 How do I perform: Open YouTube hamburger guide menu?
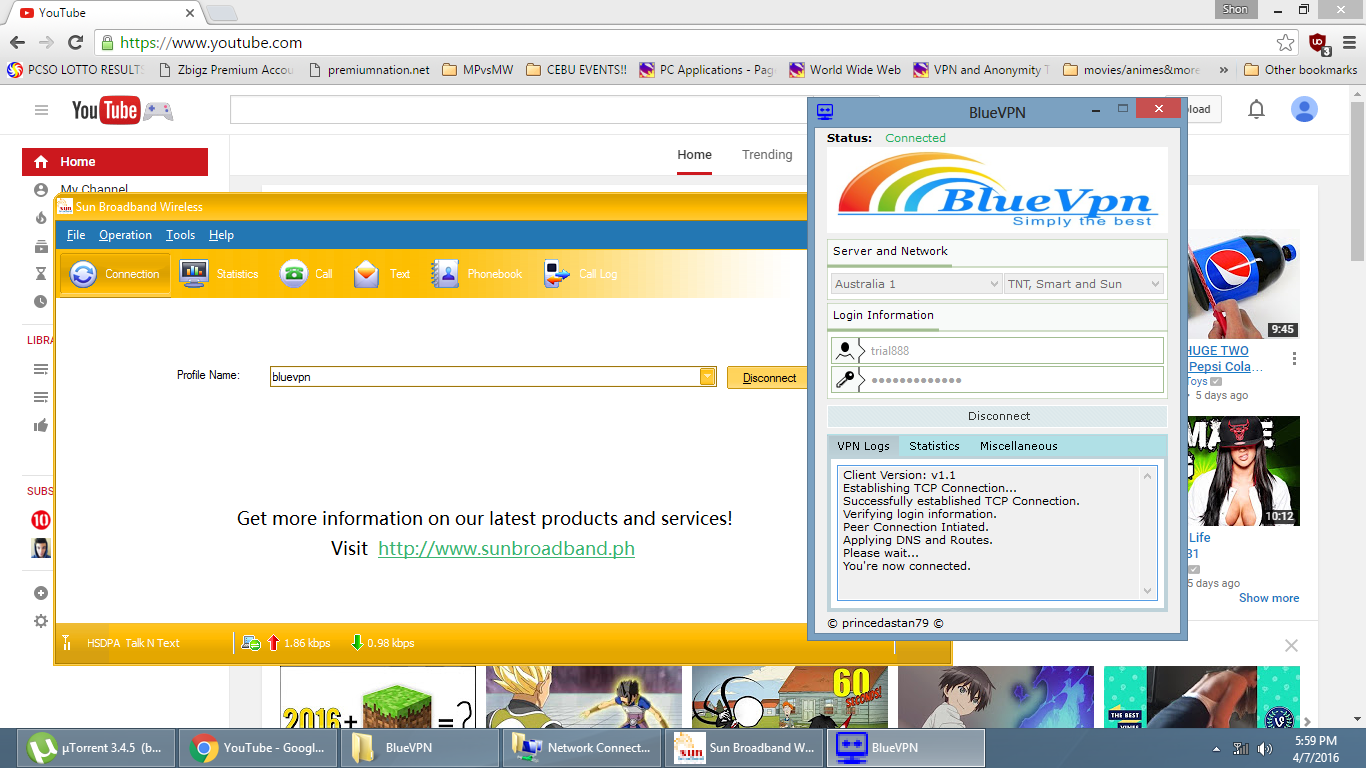click(41, 110)
